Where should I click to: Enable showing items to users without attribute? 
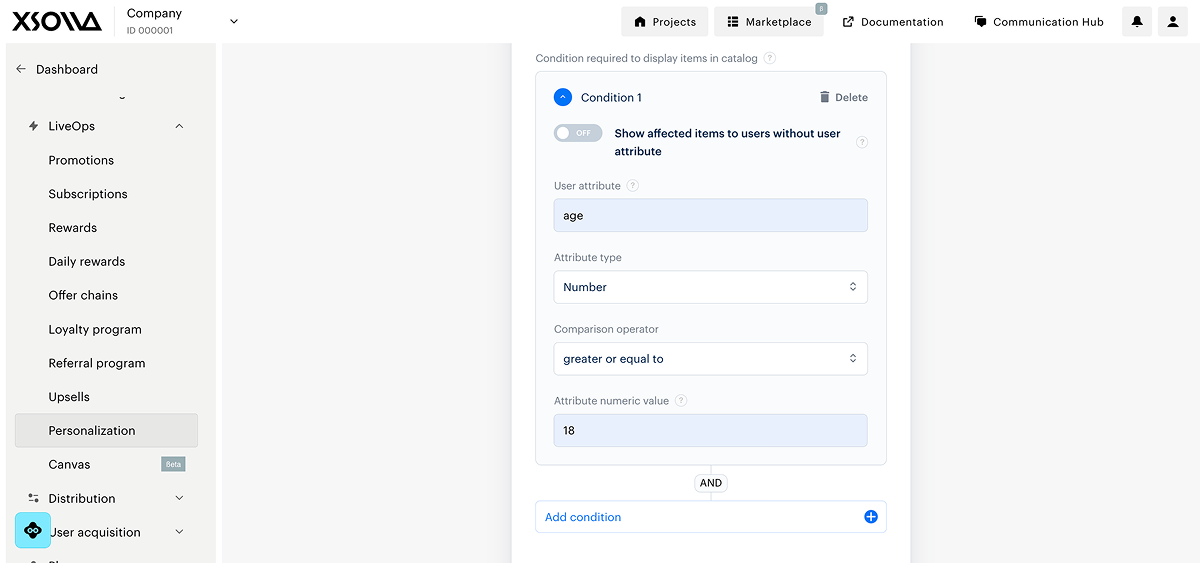coord(578,133)
